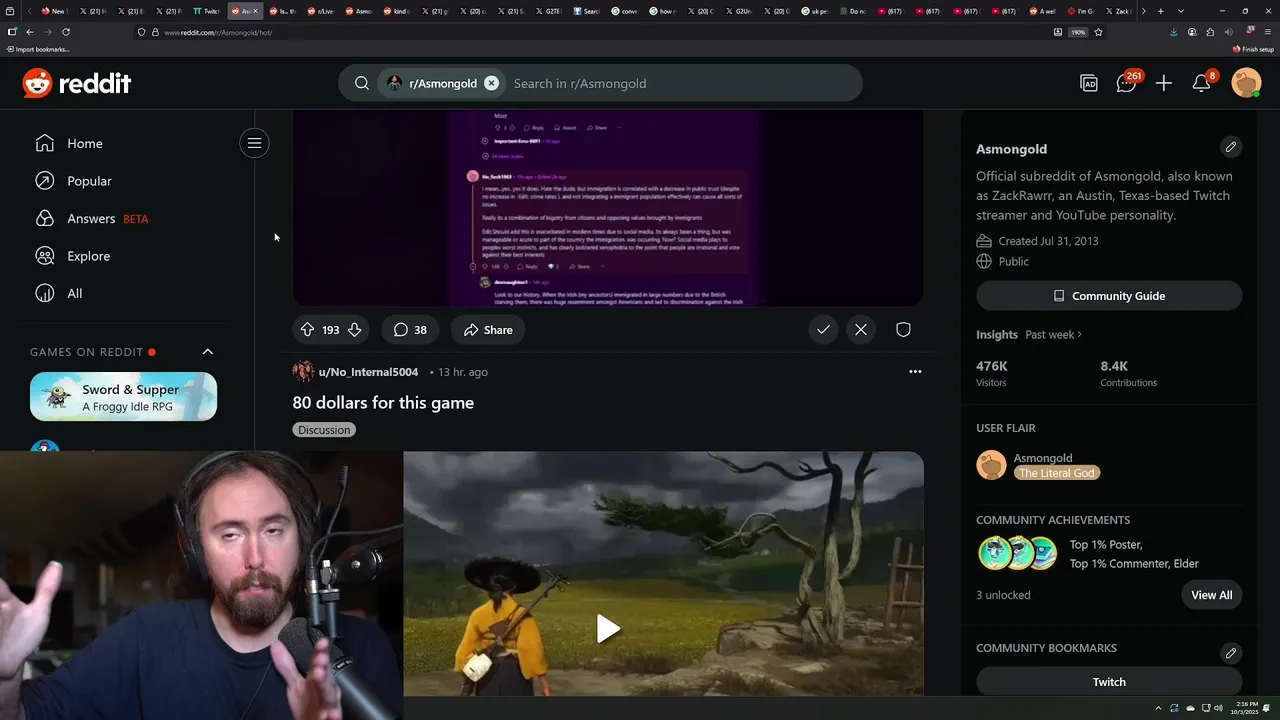The image size is (1280, 720).
Task: Open the 38 comments on the post
Action: pos(410,329)
